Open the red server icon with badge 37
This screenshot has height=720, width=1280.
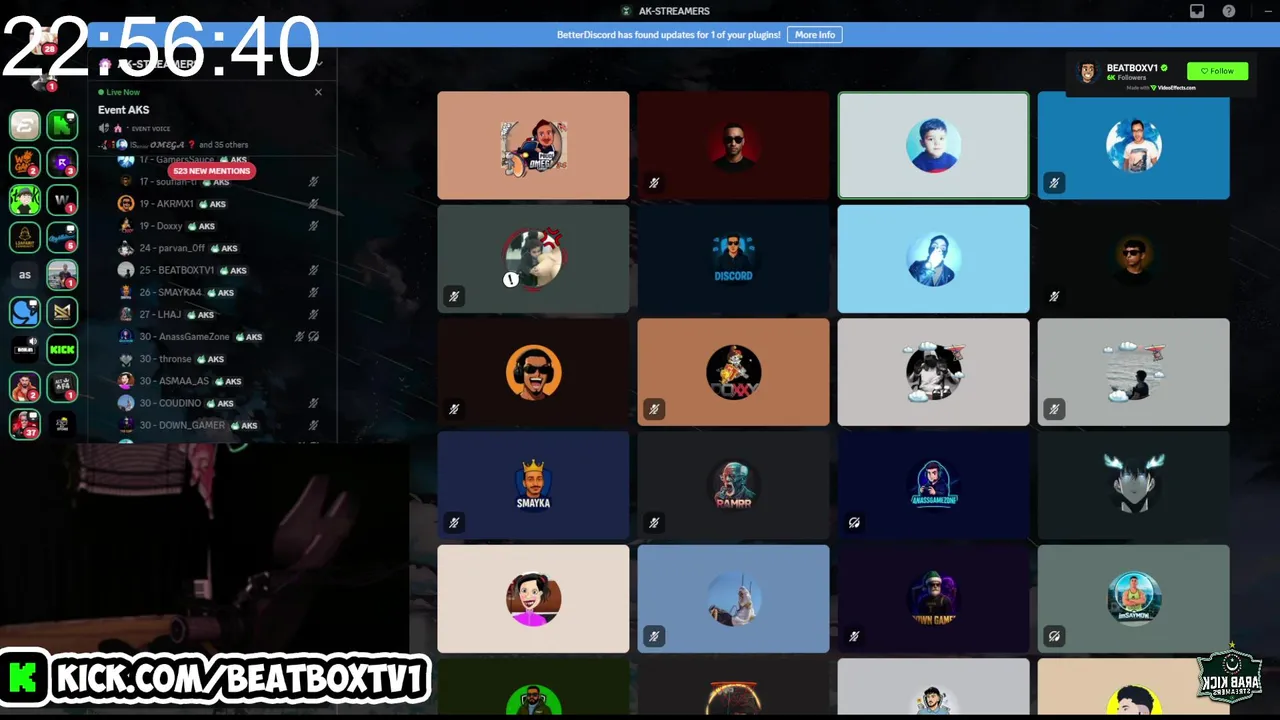click(25, 424)
